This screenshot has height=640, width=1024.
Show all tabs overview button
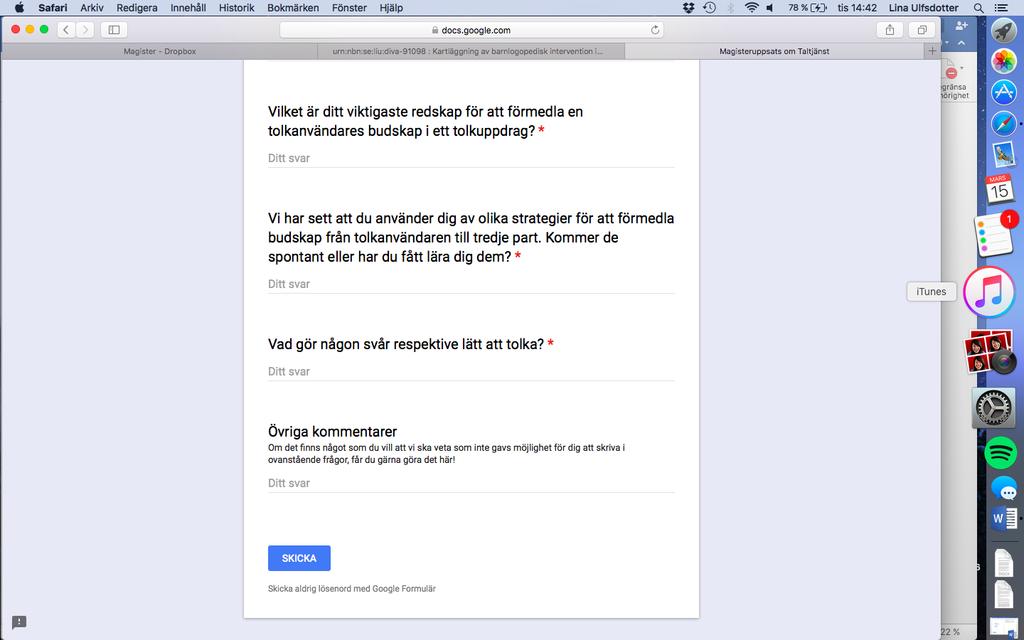point(921,29)
